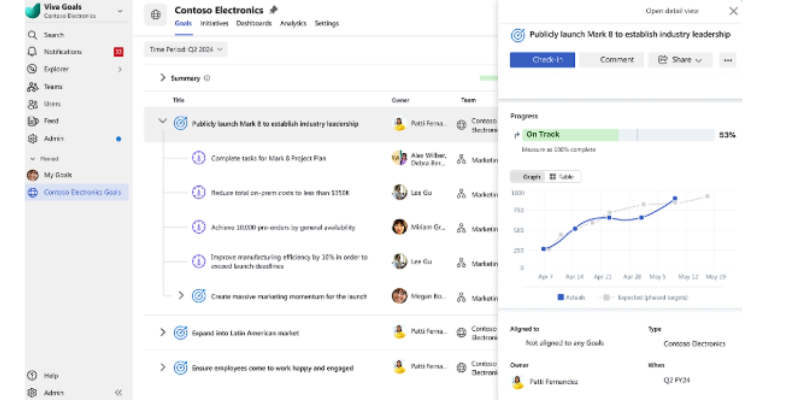Click Megan avatar in marketing momentum row

point(399,296)
